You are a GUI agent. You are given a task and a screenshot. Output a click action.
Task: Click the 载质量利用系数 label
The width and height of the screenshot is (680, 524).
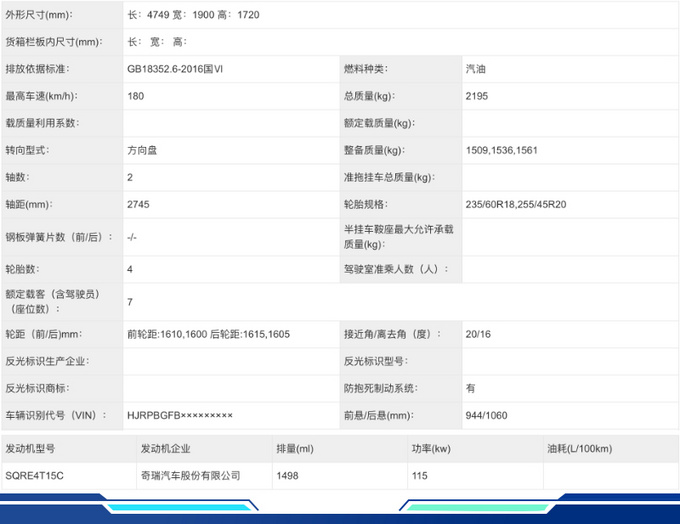click(x=42, y=123)
